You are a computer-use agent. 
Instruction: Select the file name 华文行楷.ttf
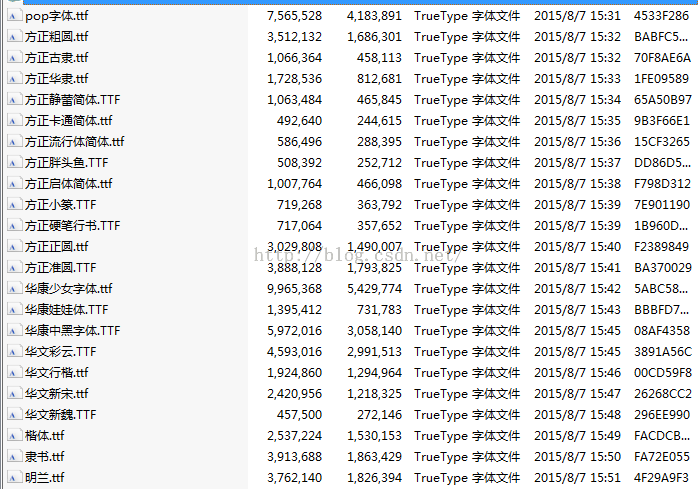[57, 372]
